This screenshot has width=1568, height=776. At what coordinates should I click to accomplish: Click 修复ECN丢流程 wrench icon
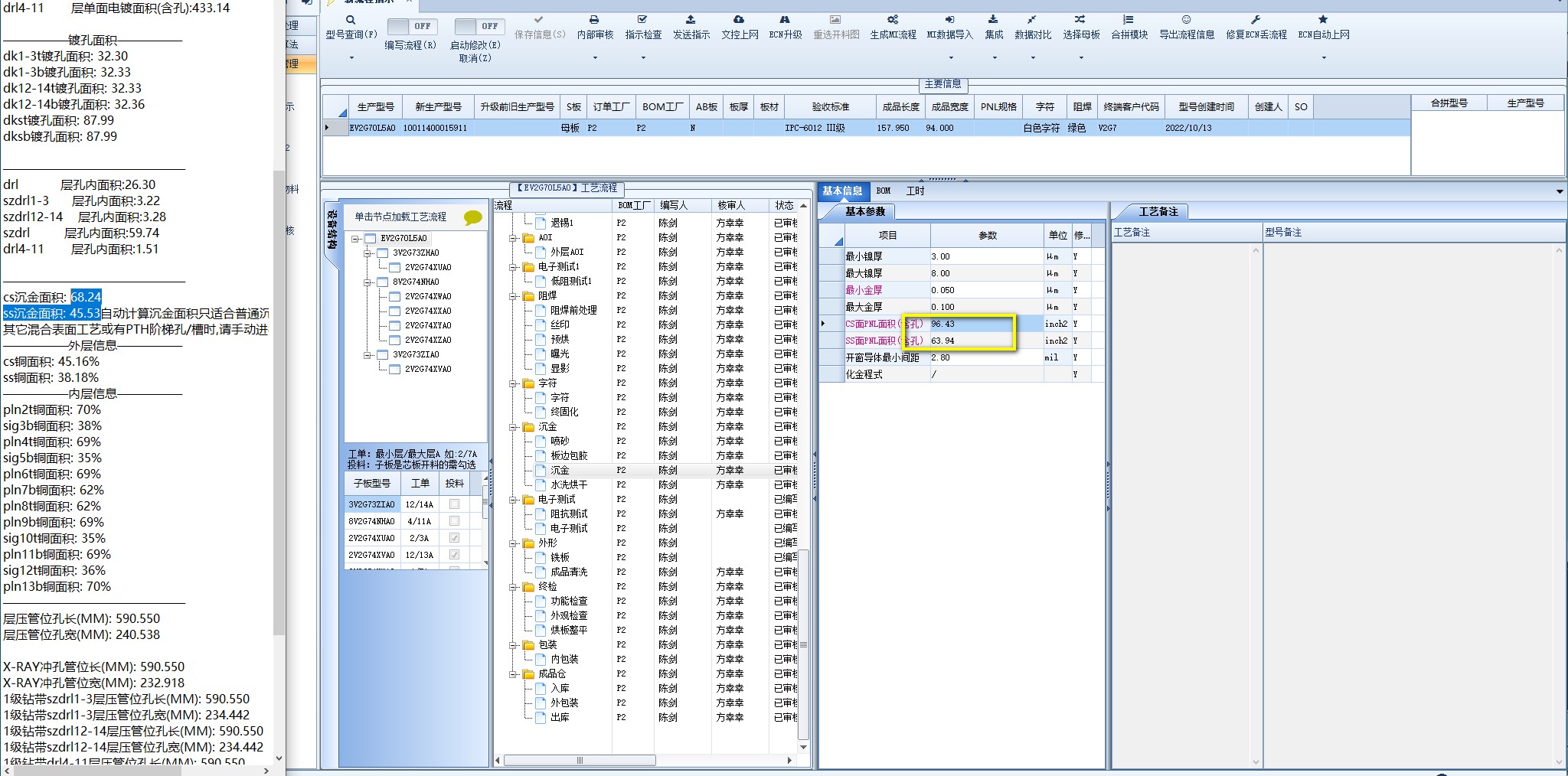[1256, 20]
